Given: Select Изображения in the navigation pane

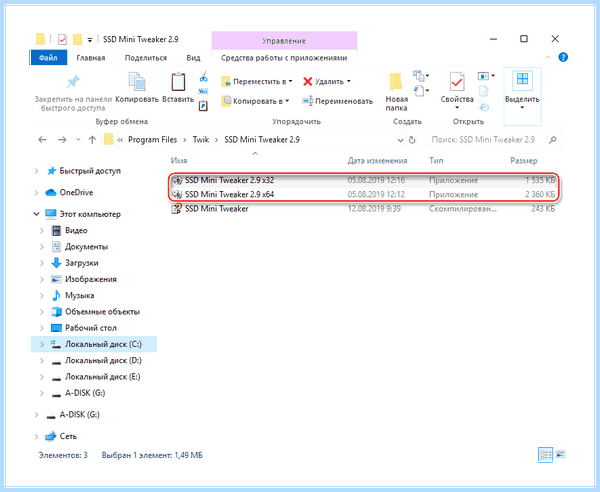Looking at the screenshot, I should click(91, 279).
